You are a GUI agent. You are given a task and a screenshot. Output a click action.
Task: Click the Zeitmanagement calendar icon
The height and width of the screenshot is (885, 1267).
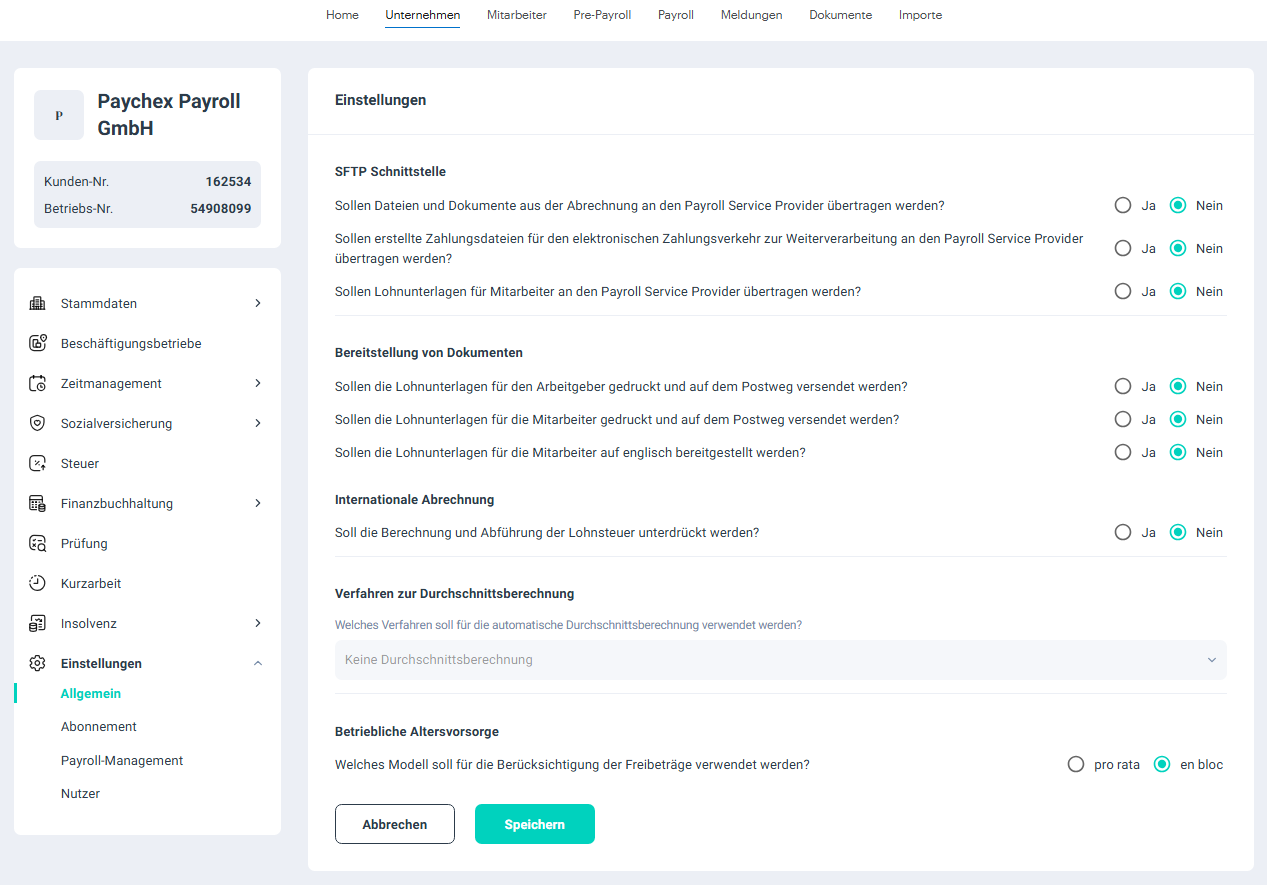point(38,383)
